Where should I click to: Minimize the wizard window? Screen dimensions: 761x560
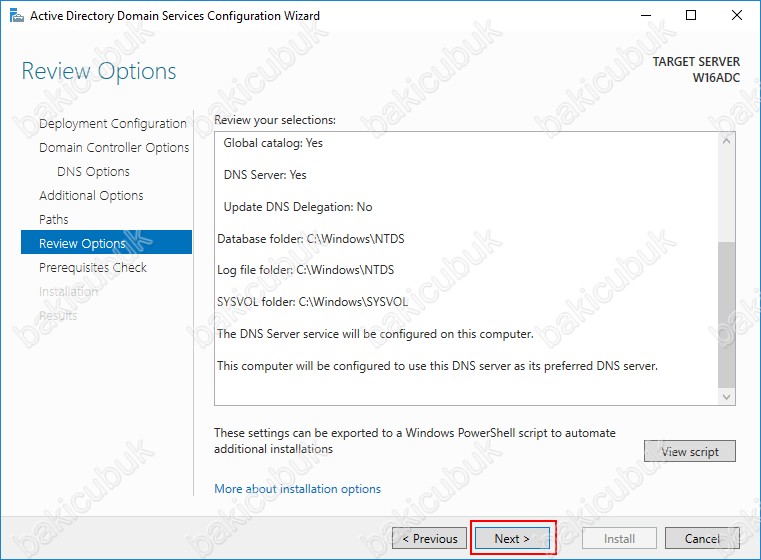643,15
